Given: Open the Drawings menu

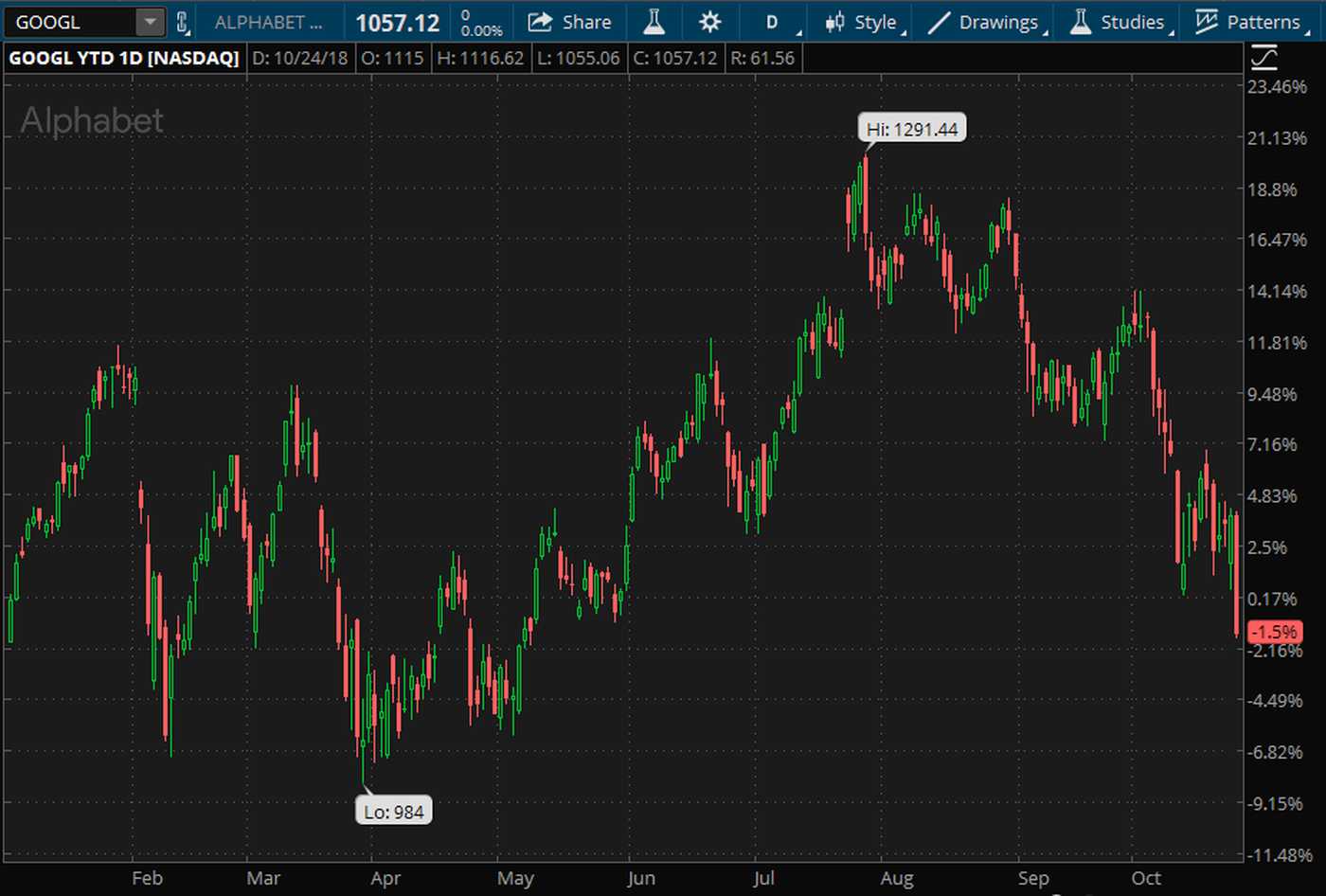Looking at the screenshot, I should click(x=987, y=22).
